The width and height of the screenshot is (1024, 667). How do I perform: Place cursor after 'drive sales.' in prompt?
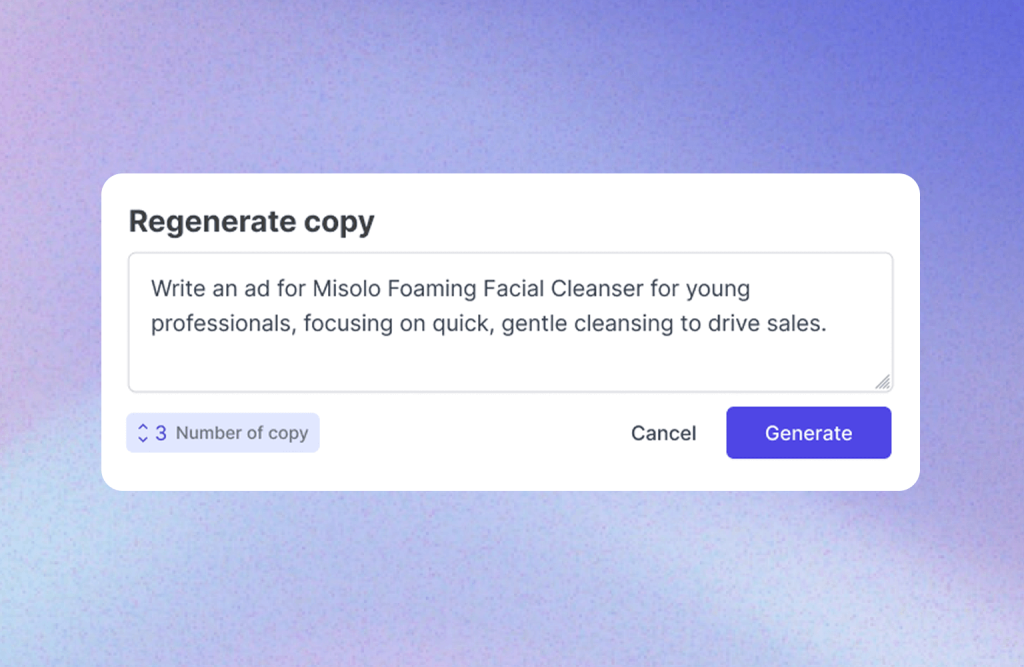[x=829, y=324]
